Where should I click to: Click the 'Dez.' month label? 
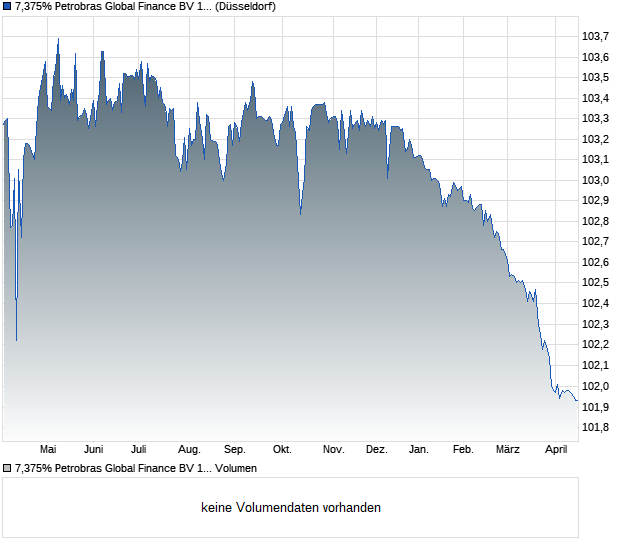point(376,450)
